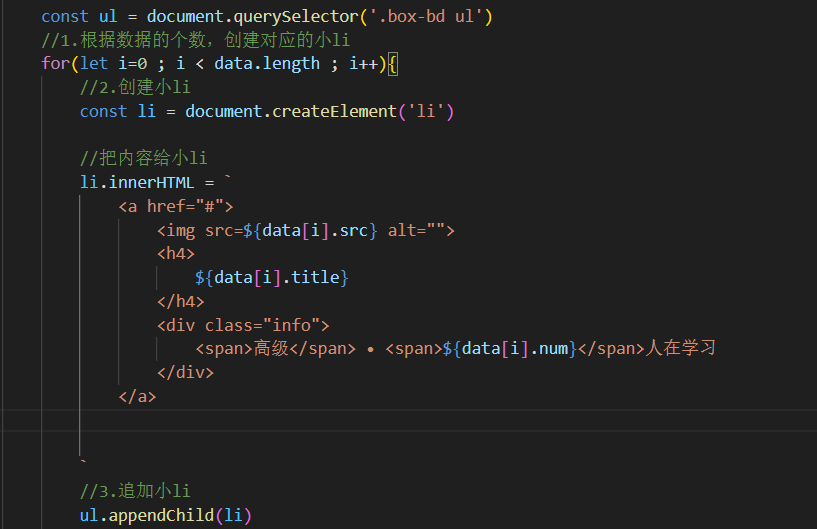Click the ${data[i].num} expression

point(510,349)
